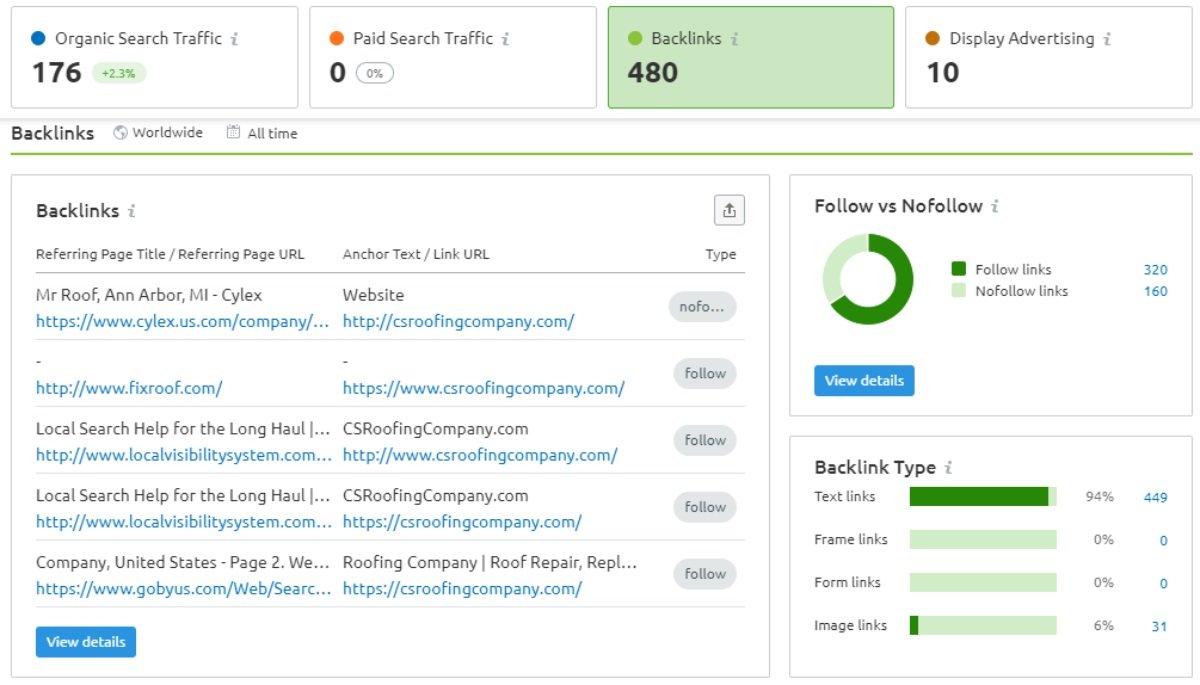Viewport: 1200px width, 685px height.
Task: Click the export icon in Backlinks panel
Action: (x=729, y=210)
